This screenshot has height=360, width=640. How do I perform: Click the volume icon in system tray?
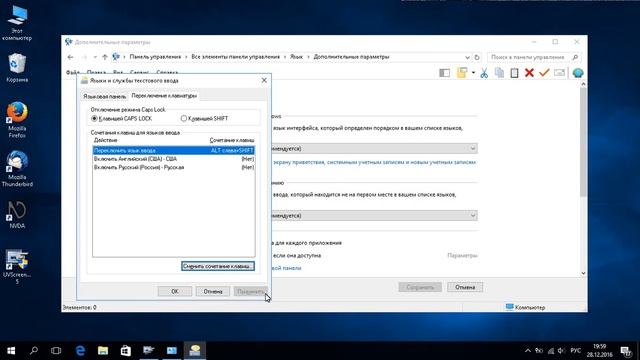[562, 351]
